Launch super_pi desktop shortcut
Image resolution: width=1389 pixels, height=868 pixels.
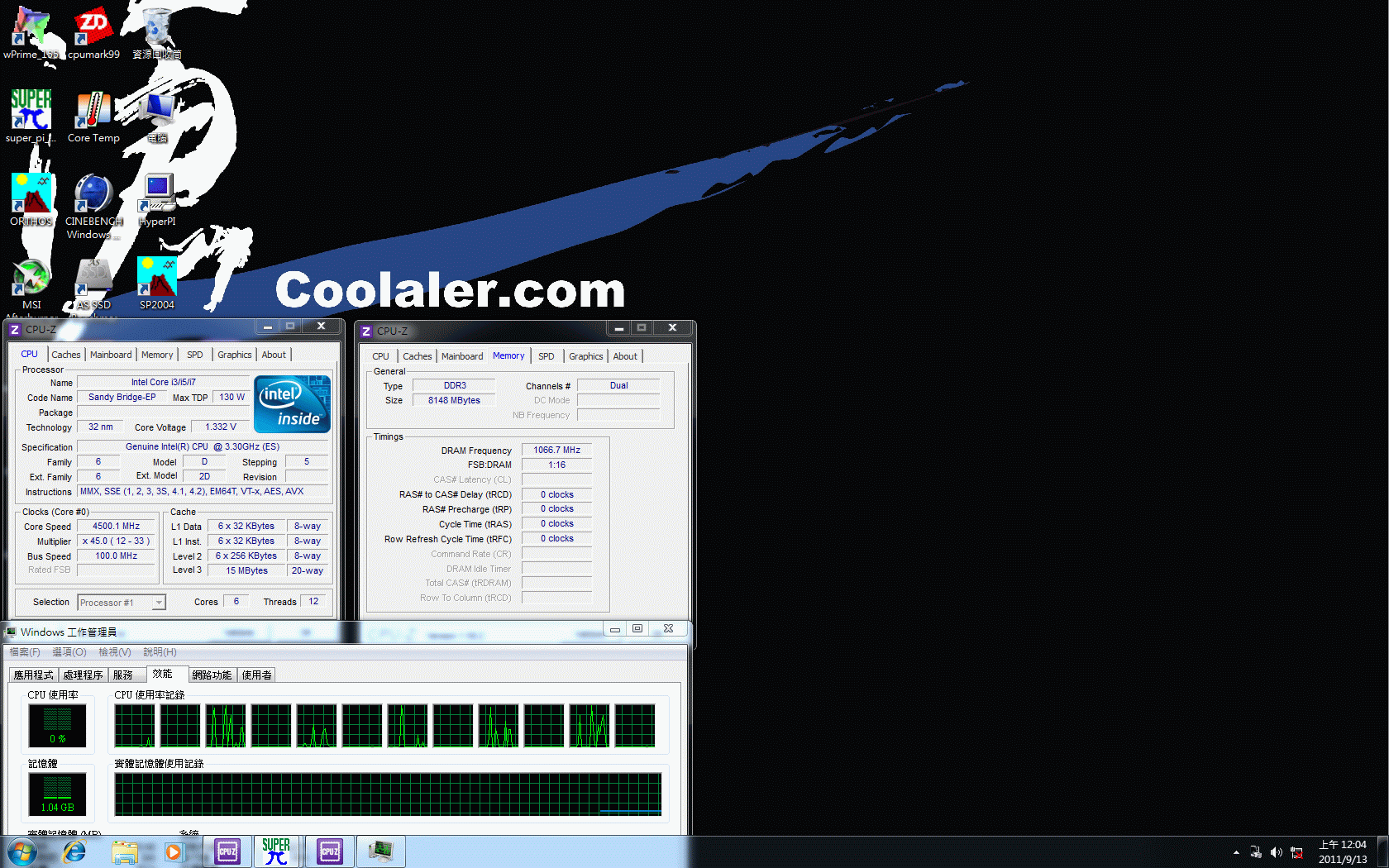click(x=31, y=117)
